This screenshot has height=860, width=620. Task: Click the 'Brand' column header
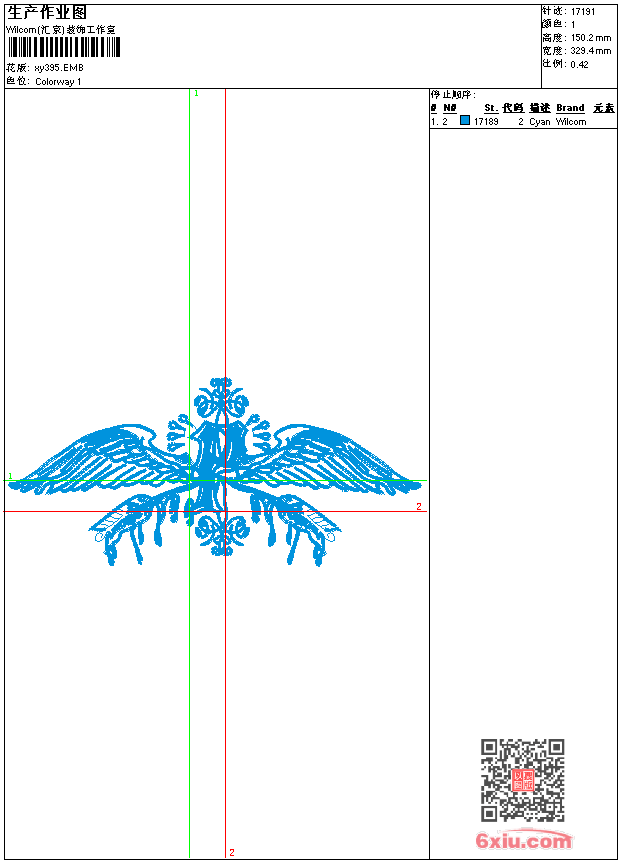point(571,108)
